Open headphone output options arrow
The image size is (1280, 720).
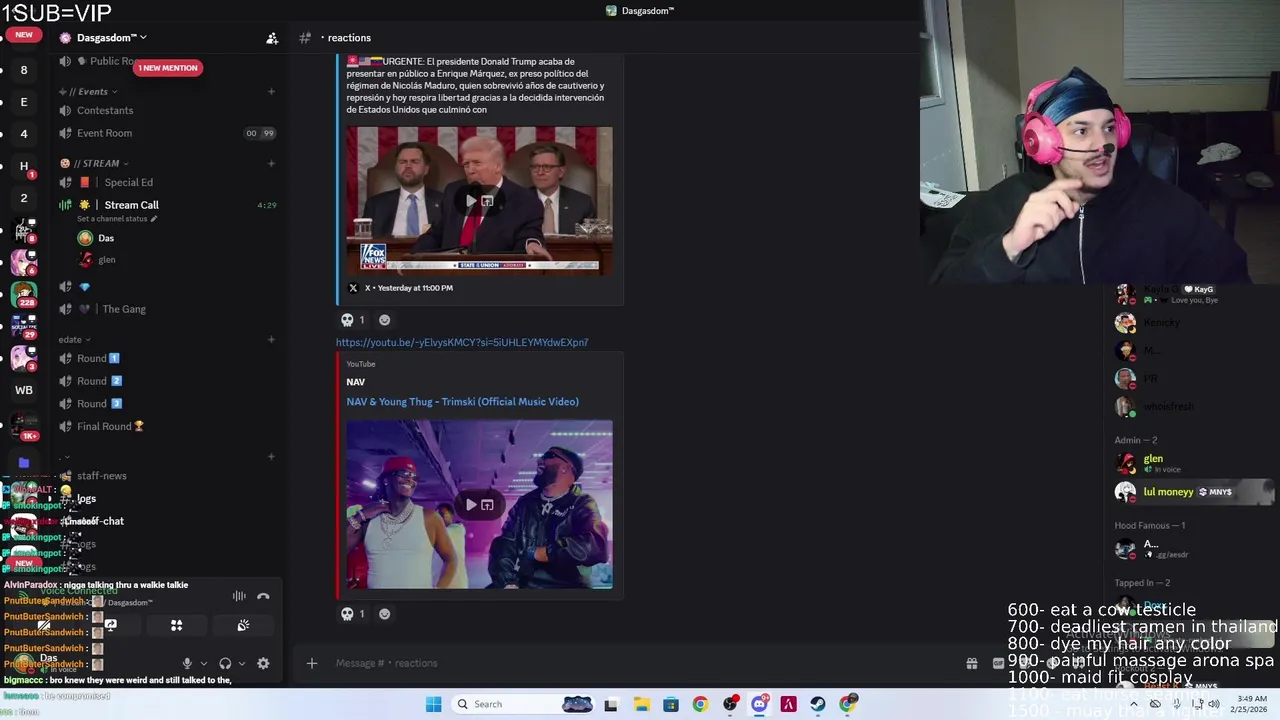coord(242,663)
